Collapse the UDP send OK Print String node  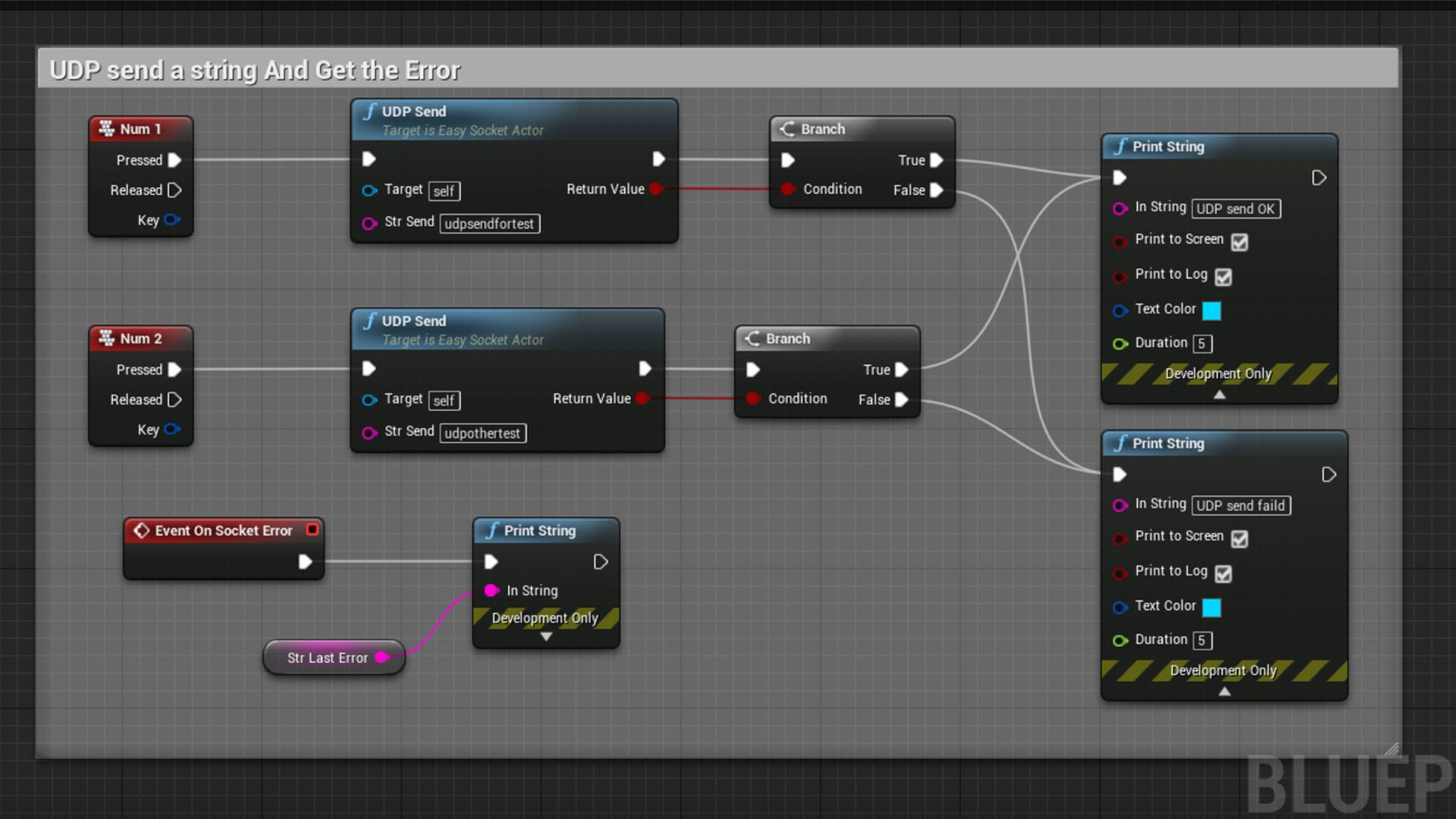pyautogui.click(x=1219, y=394)
